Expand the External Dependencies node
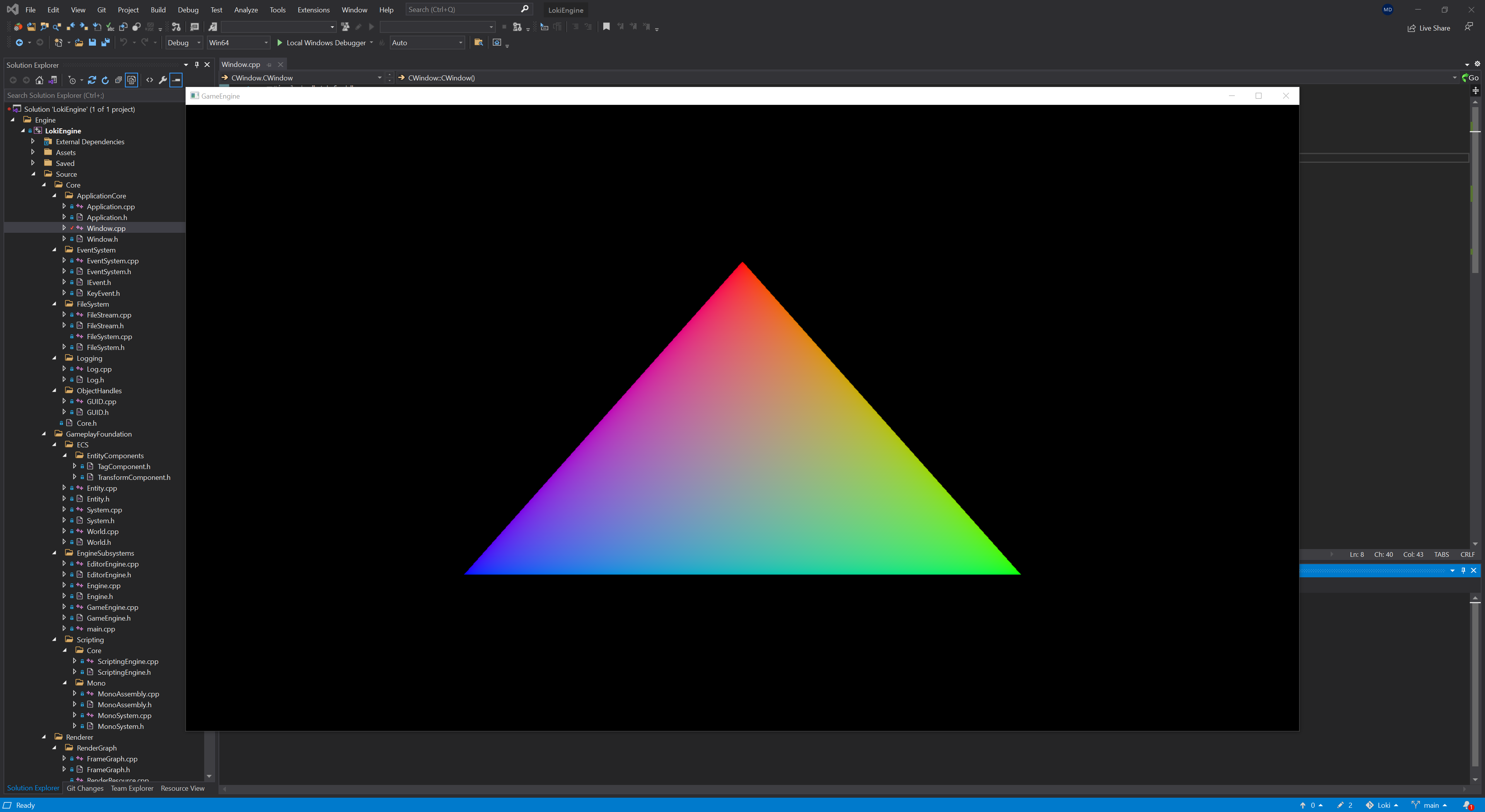1485x812 pixels. (33, 141)
